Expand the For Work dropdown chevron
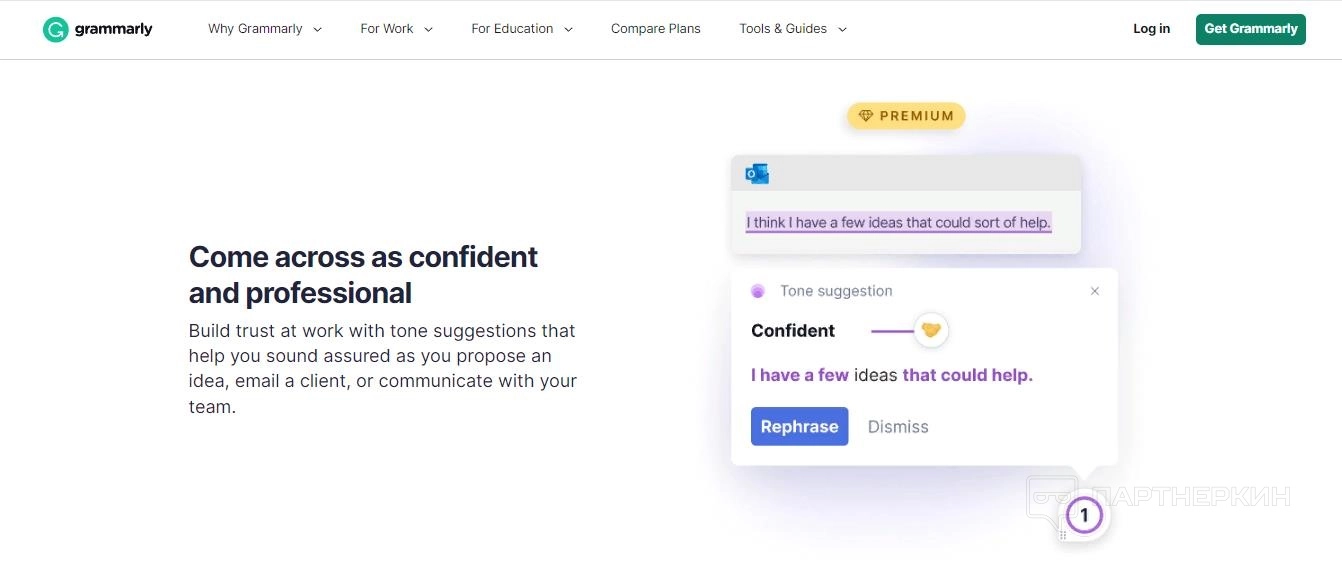This screenshot has width=1342, height=584. [428, 30]
